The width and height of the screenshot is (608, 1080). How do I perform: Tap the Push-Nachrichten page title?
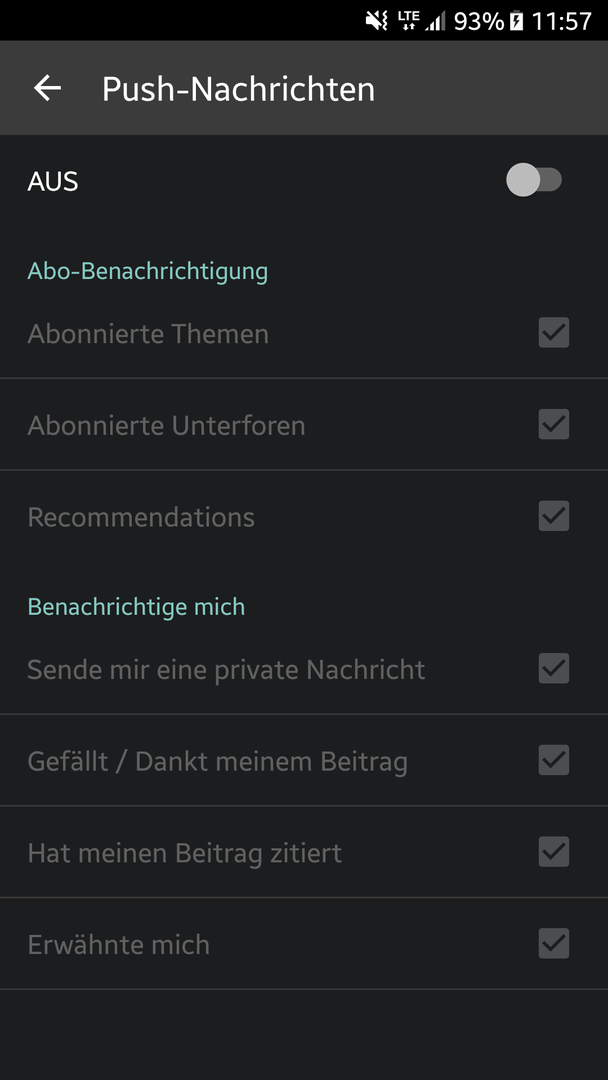point(238,90)
